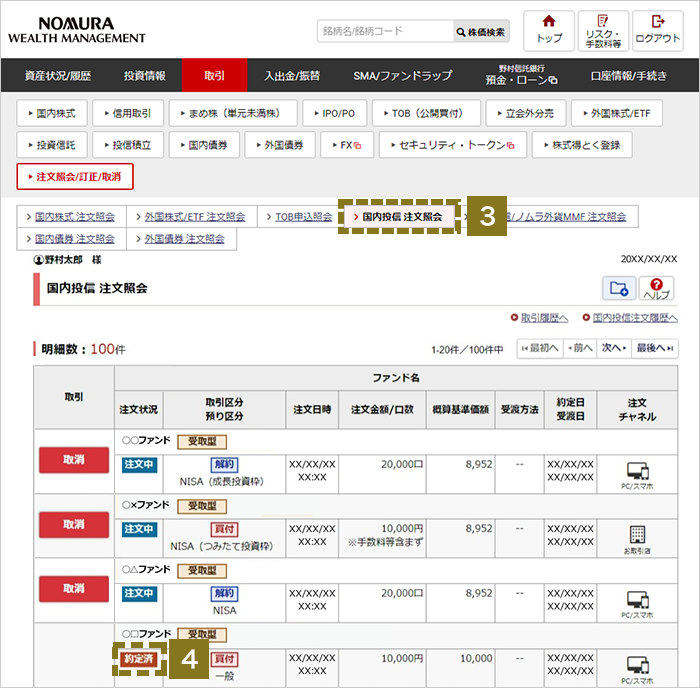This screenshot has height=688, width=700.
Task: Open the IPO/PO submenu
Action: [x=334, y=113]
